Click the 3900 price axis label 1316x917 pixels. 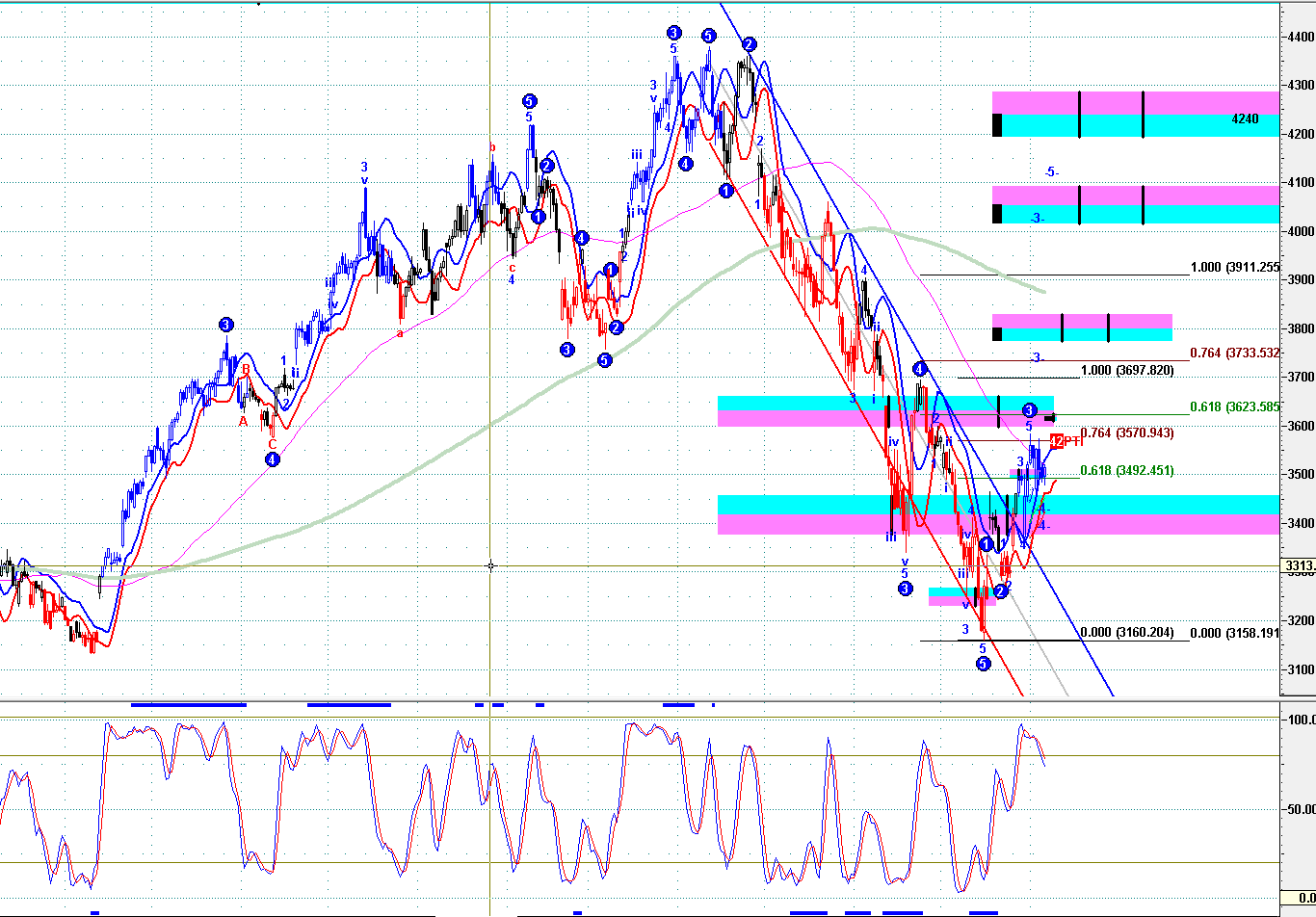(x=1301, y=280)
